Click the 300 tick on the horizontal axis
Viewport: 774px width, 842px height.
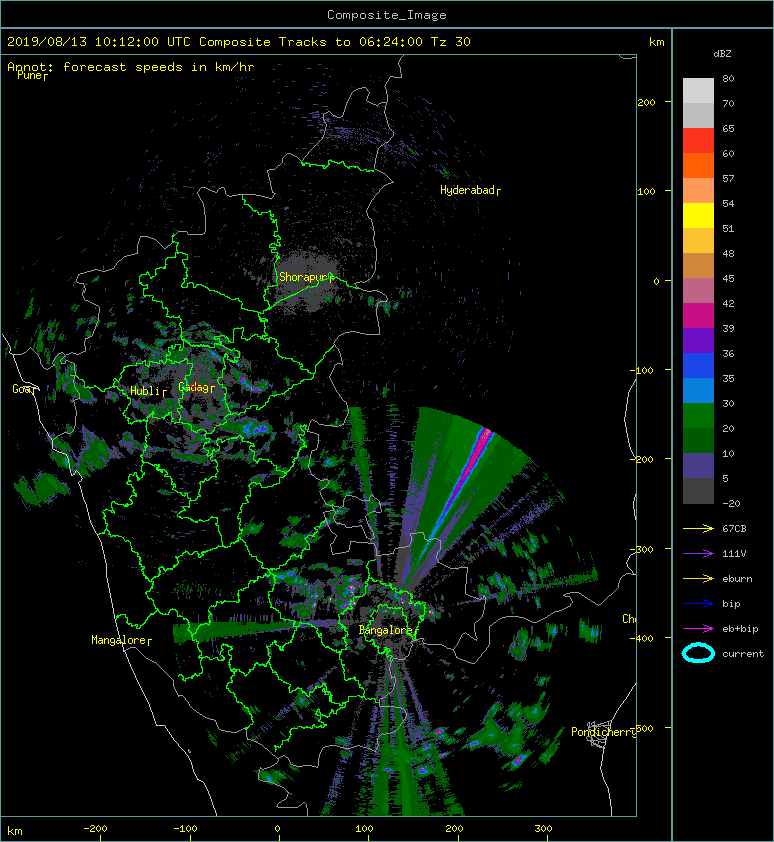543,829
